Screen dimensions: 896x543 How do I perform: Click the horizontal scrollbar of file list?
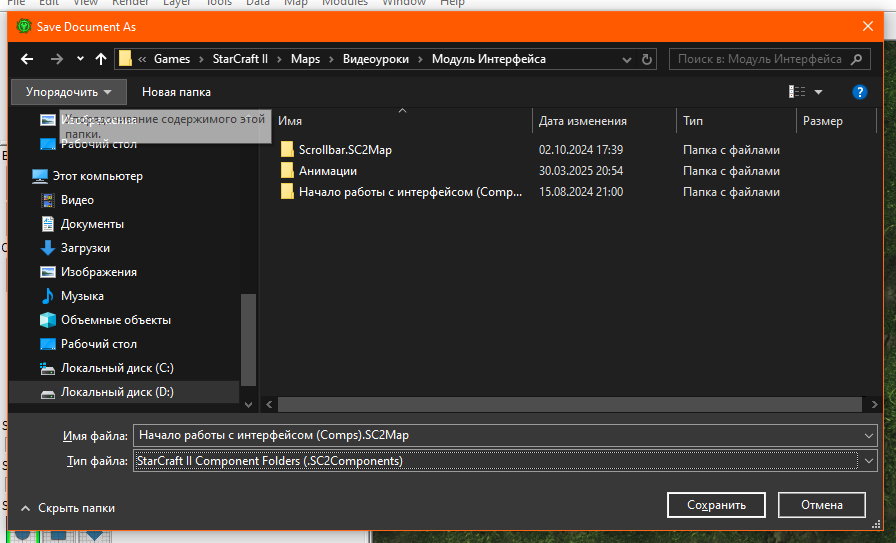[569, 404]
